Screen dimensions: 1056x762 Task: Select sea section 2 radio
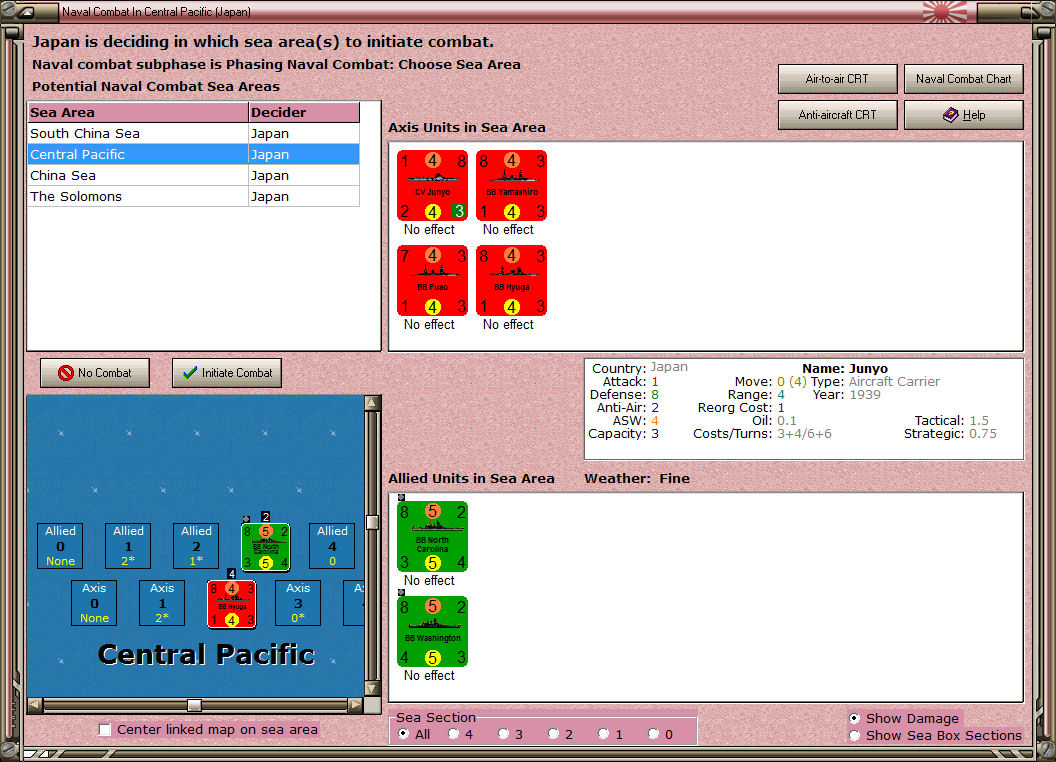tap(553, 734)
